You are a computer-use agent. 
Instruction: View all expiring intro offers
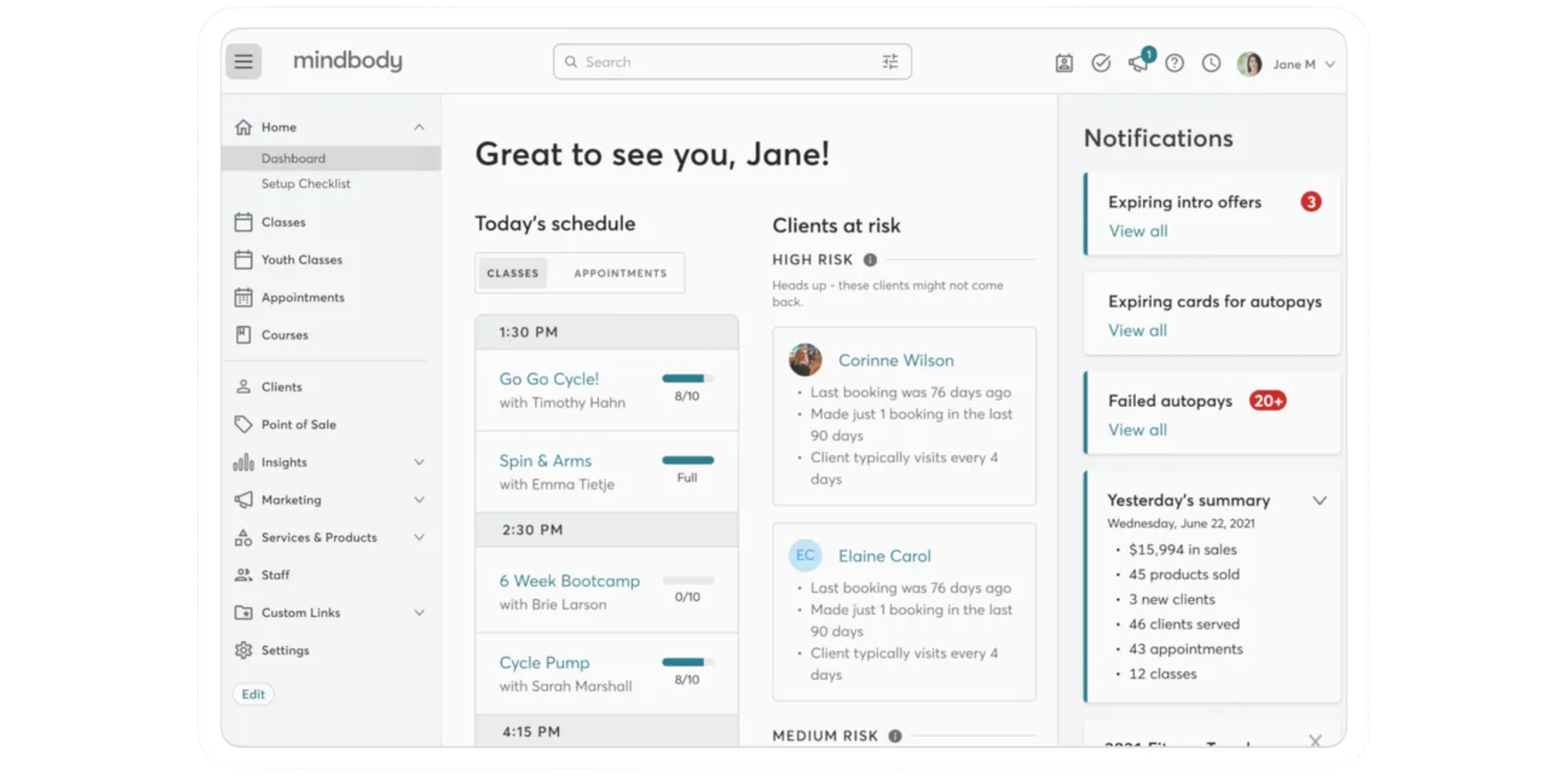tap(1138, 231)
